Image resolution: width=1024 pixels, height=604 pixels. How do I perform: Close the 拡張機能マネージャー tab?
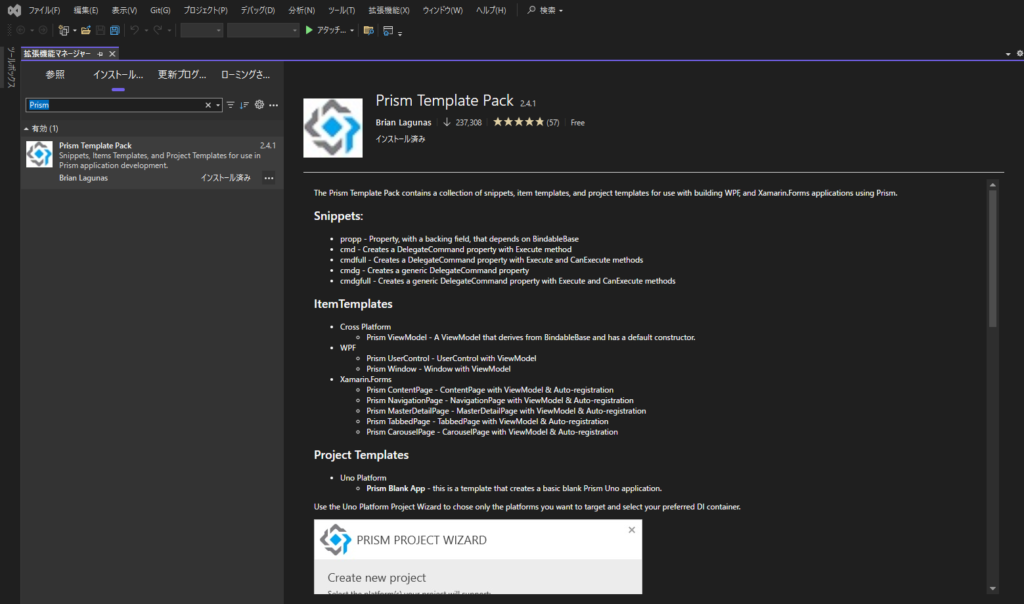click(112, 54)
